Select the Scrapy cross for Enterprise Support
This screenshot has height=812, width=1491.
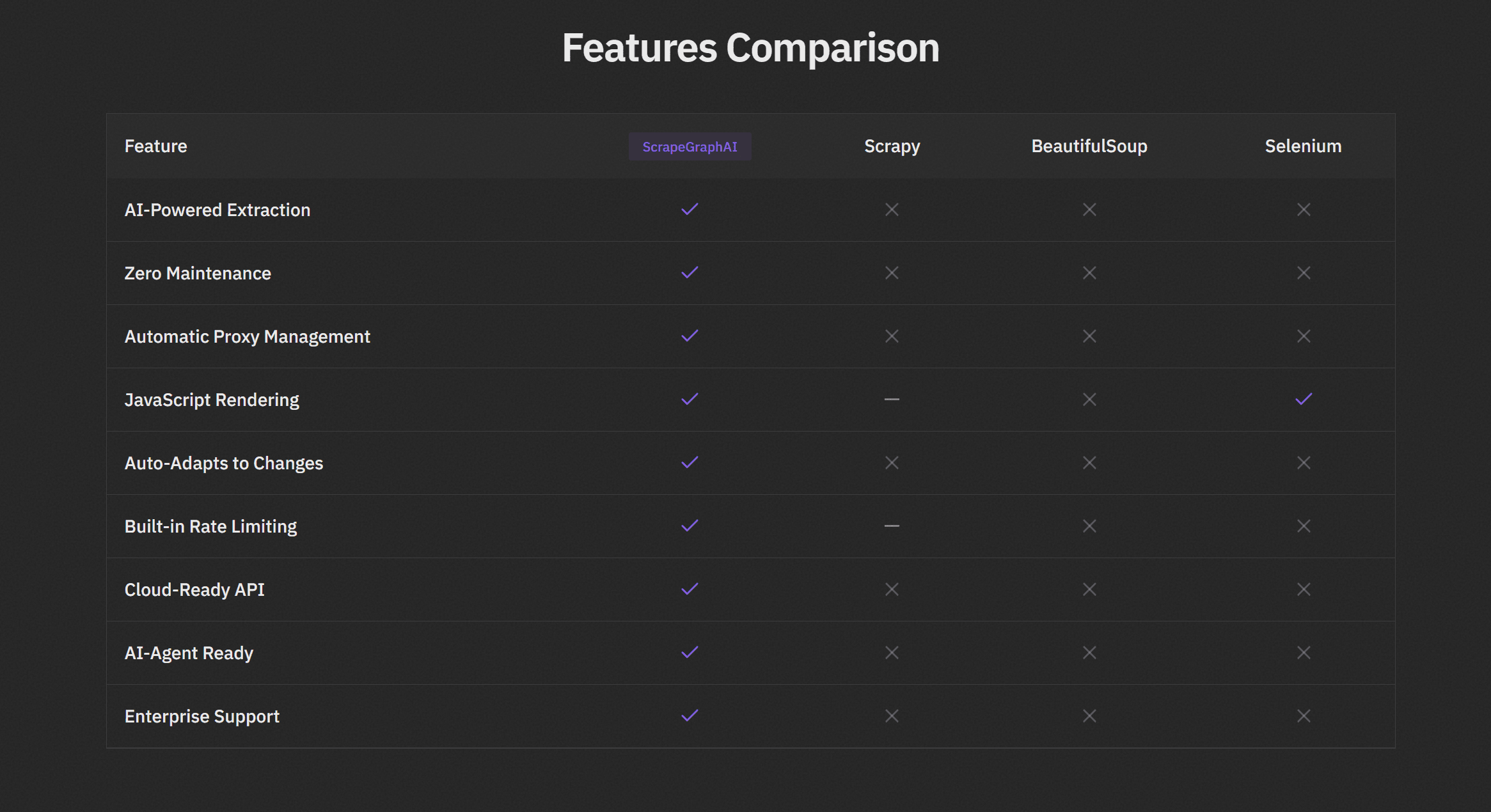click(x=892, y=715)
